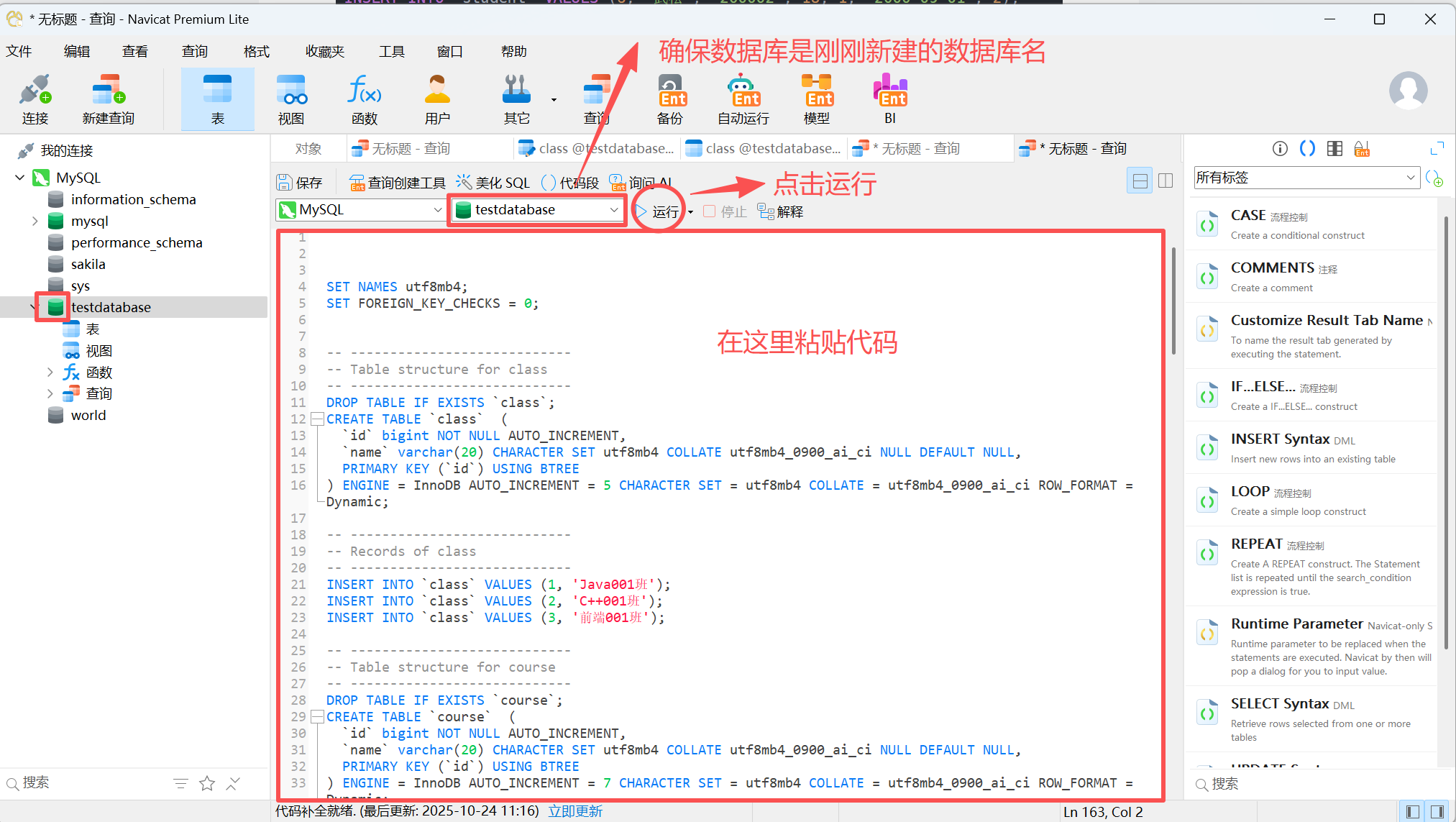Click the 连接 (Connection) toolbar icon
This screenshot has width=1456, height=822.
35,99
